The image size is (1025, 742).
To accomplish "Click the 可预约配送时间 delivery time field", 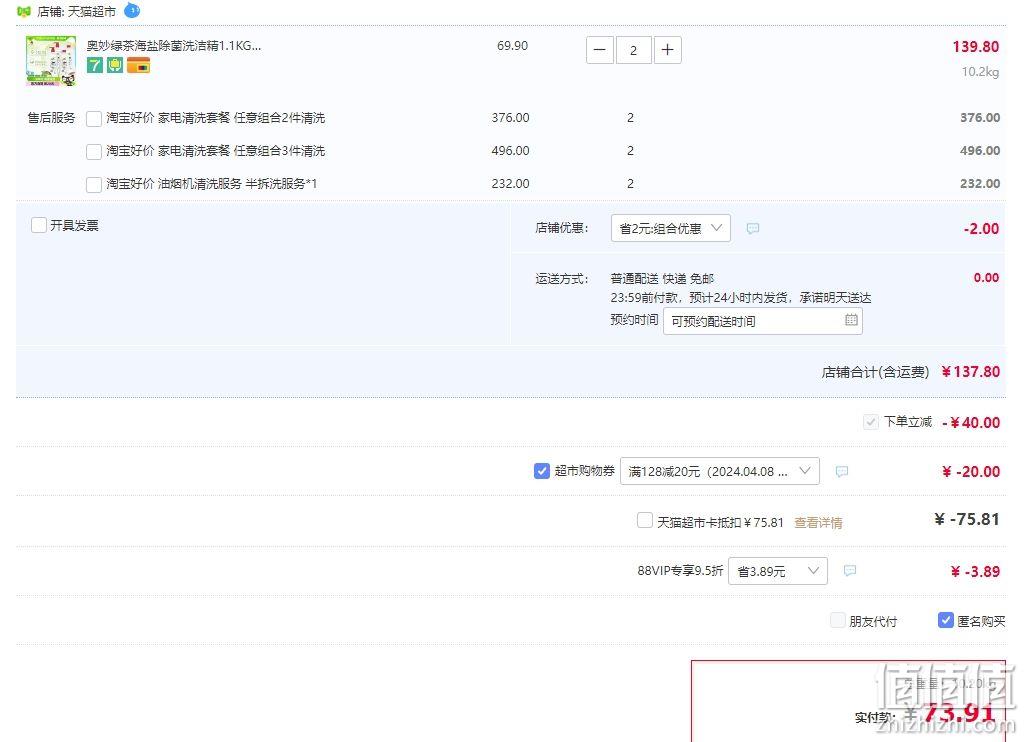I will point(763,321).
